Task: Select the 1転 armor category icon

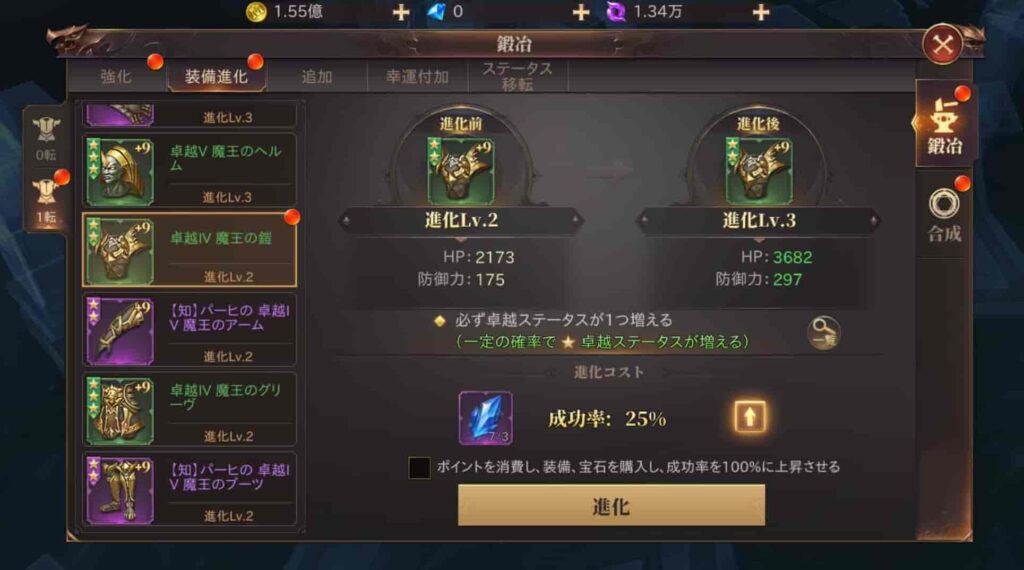Action: pyautogui.click(x=46, y=200)
